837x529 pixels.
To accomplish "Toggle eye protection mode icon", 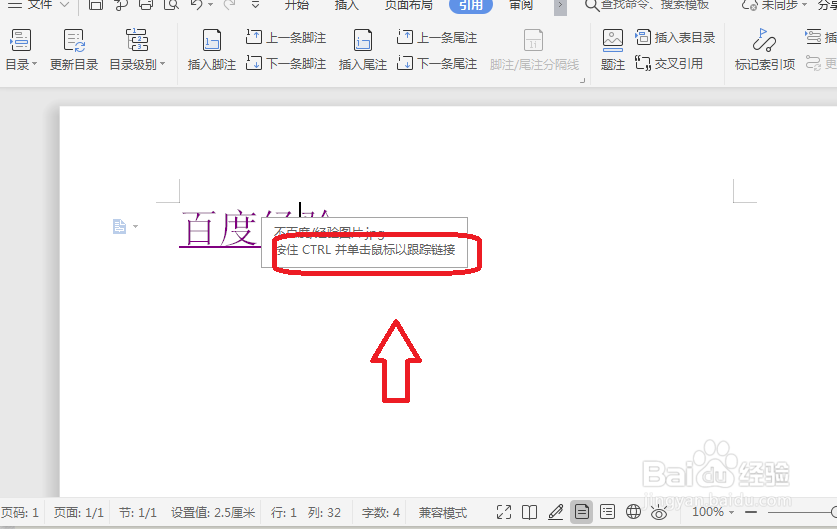I will [659, 514].
